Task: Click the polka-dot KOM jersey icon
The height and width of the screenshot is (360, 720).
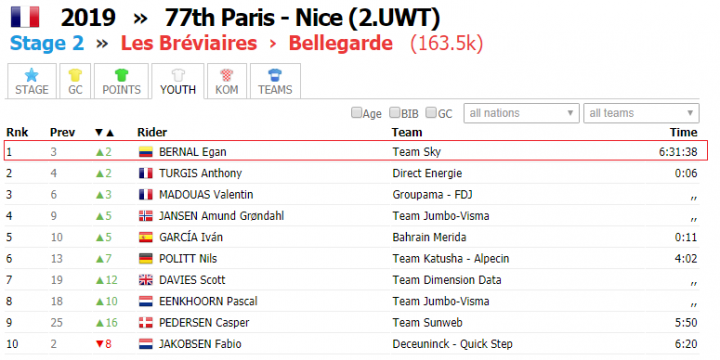Action: click(226, 75)
